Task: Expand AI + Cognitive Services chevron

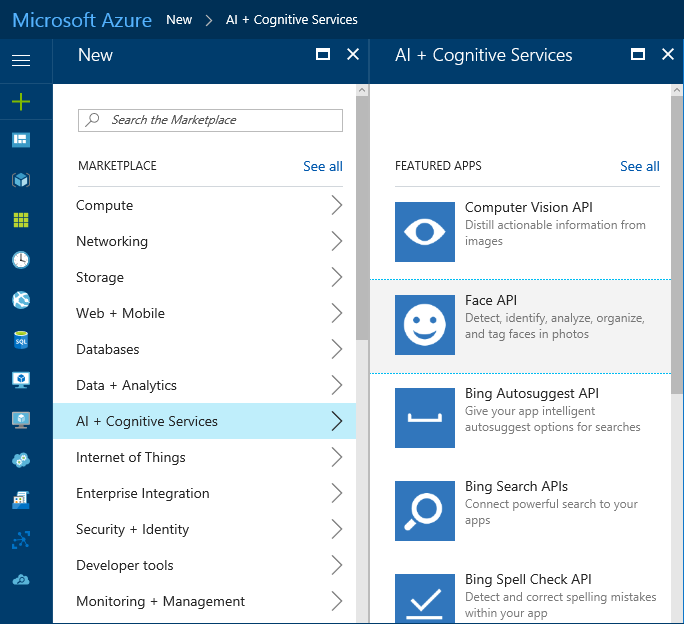Action: pos(336,421)
